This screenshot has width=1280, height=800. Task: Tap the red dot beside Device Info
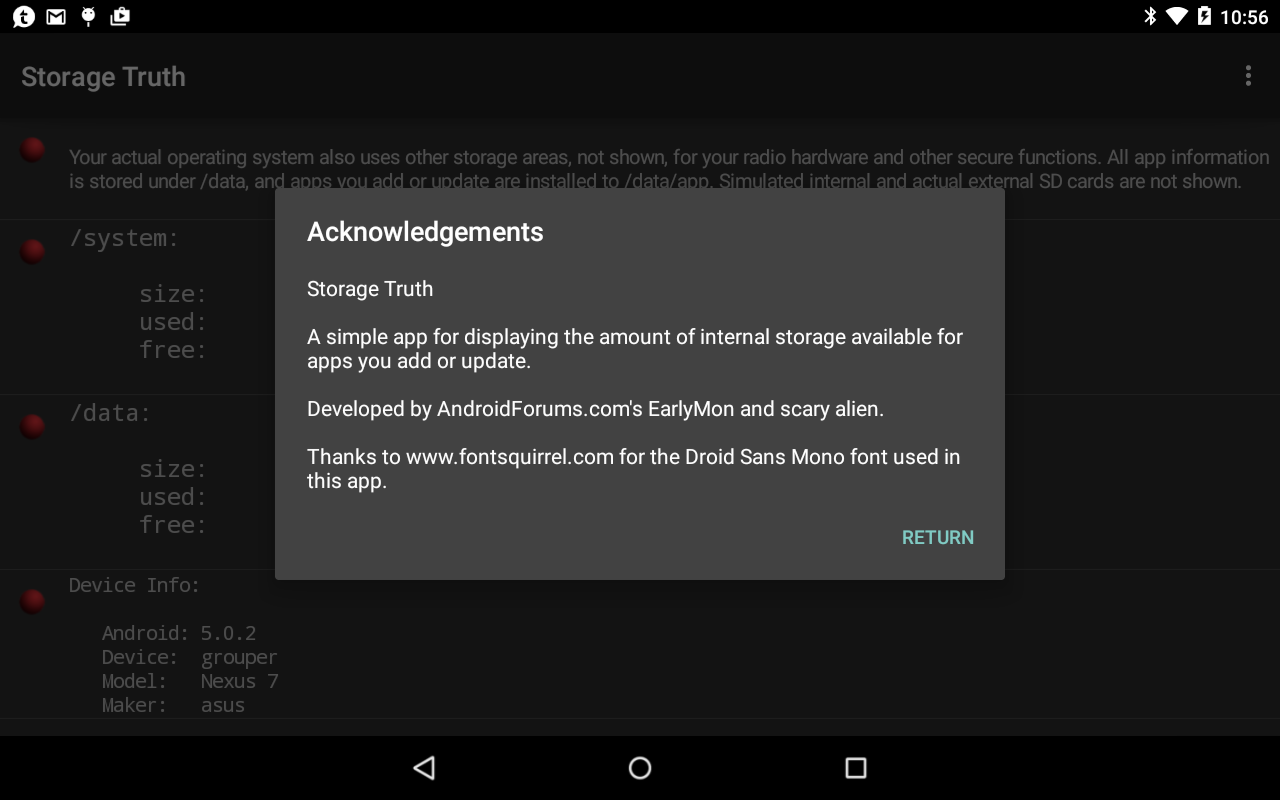pyautogui.click(x=33, y=601)
